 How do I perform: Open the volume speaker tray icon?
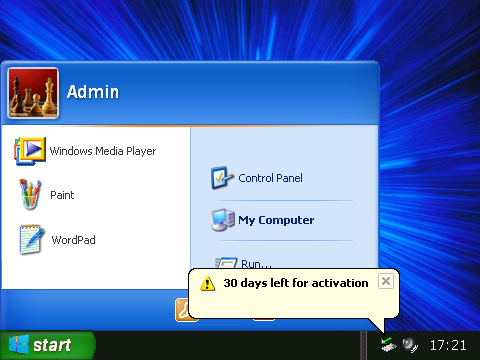tap(410, 345)
